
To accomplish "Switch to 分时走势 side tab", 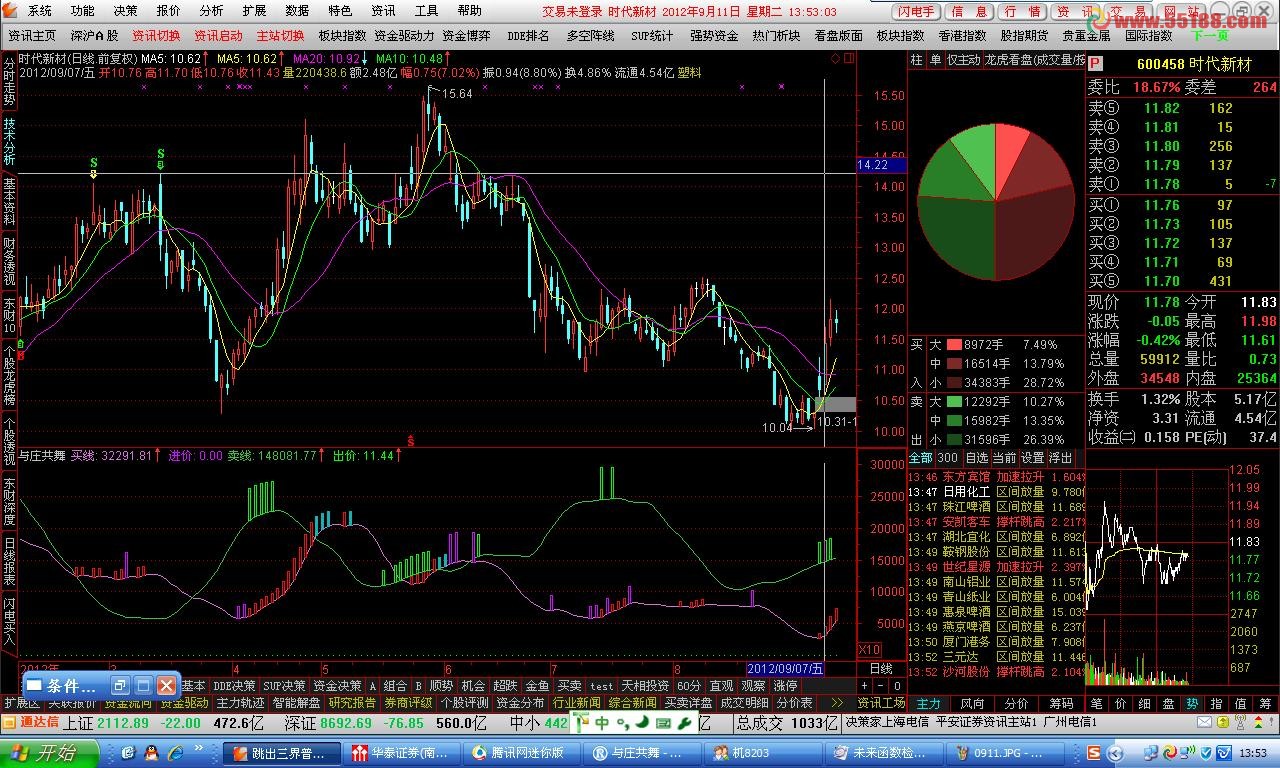I will tap(9, 80).
